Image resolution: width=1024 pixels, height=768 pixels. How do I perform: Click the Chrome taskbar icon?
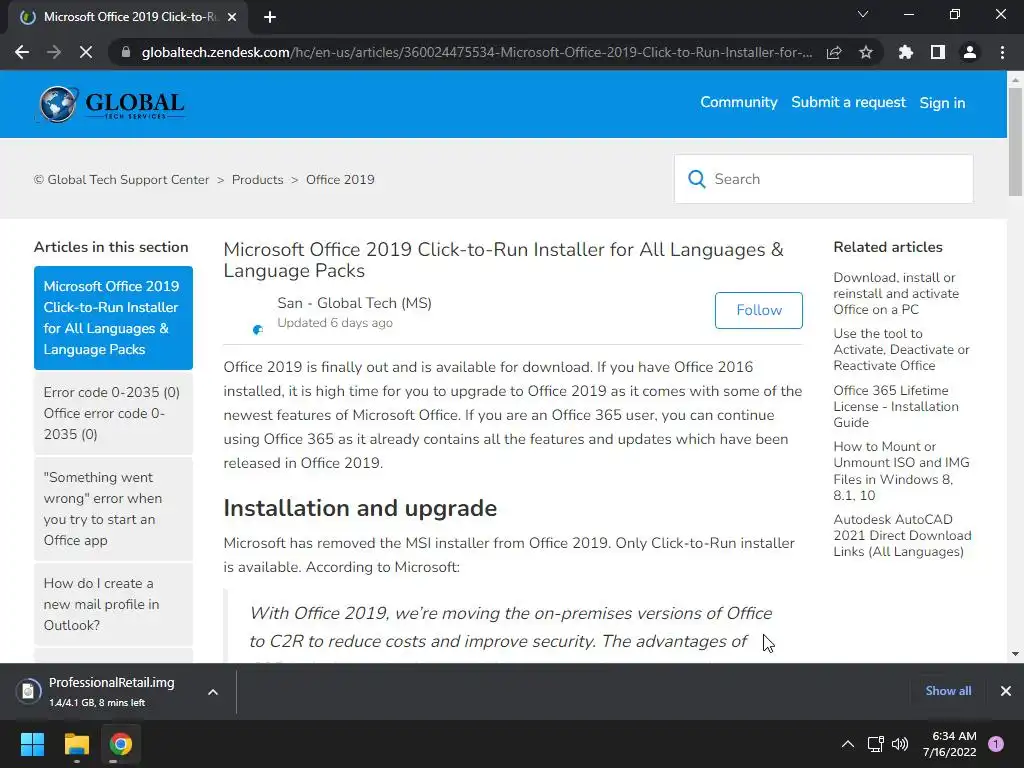click(121, 744)
